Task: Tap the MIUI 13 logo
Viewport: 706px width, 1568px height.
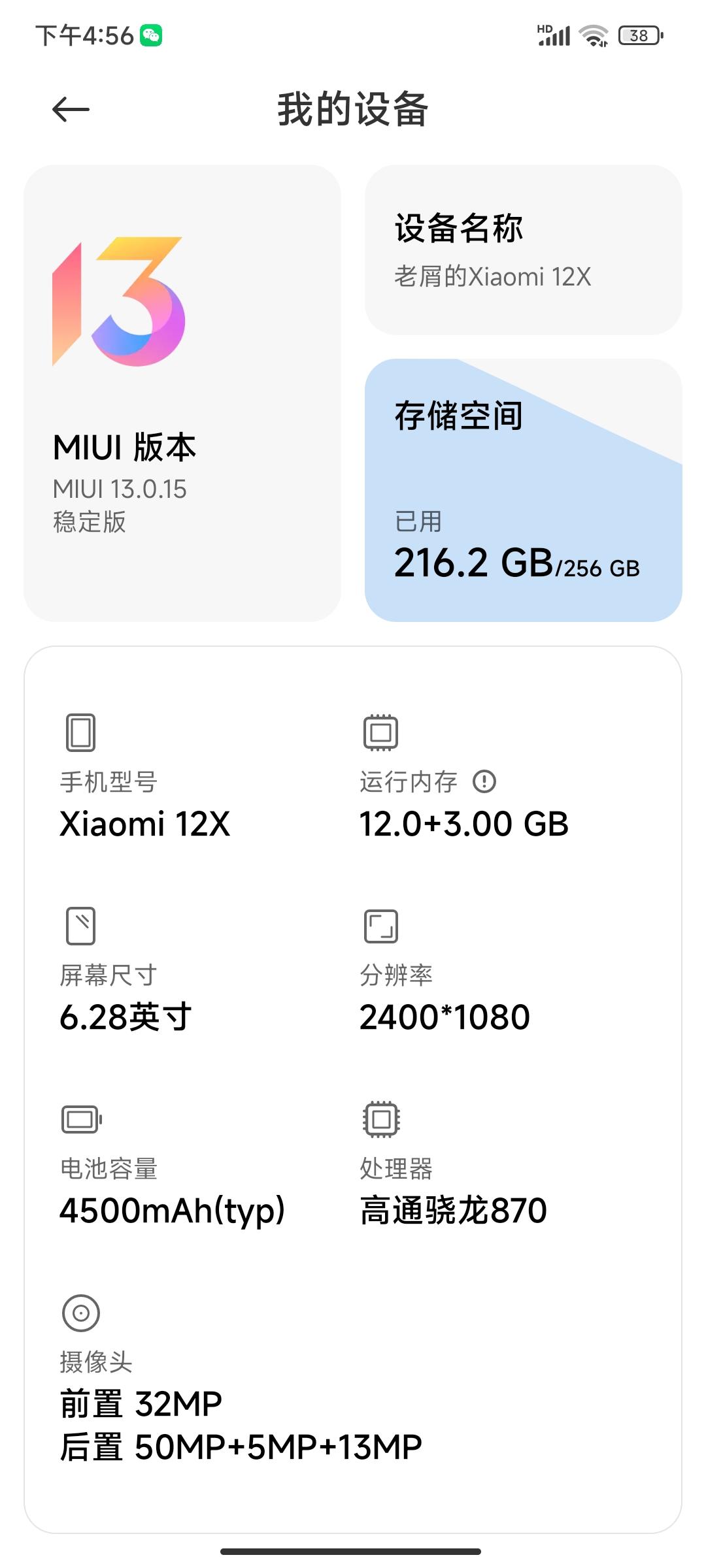Action: tap(118, 301)
